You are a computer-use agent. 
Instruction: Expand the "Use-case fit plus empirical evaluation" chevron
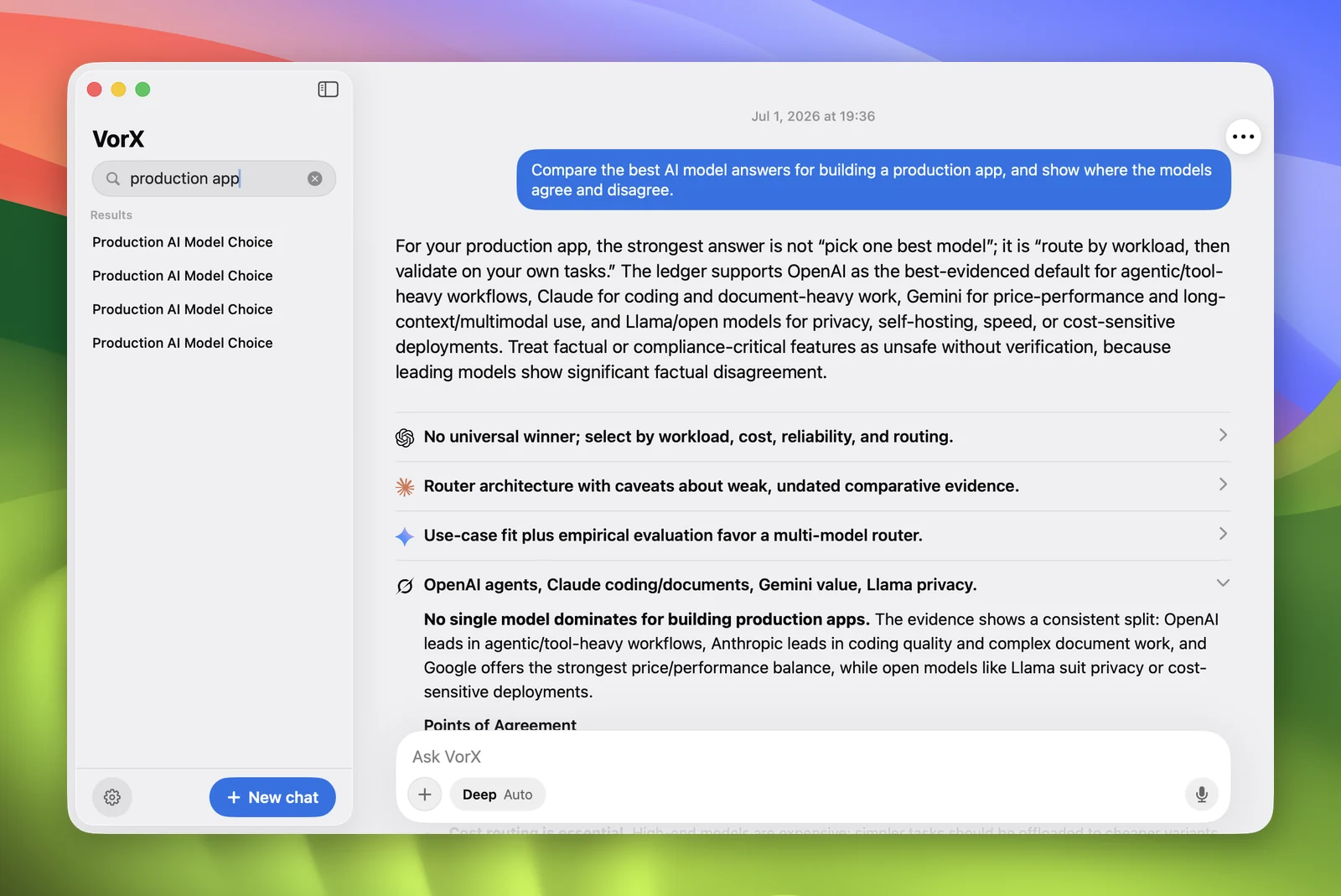[1223, 534]
